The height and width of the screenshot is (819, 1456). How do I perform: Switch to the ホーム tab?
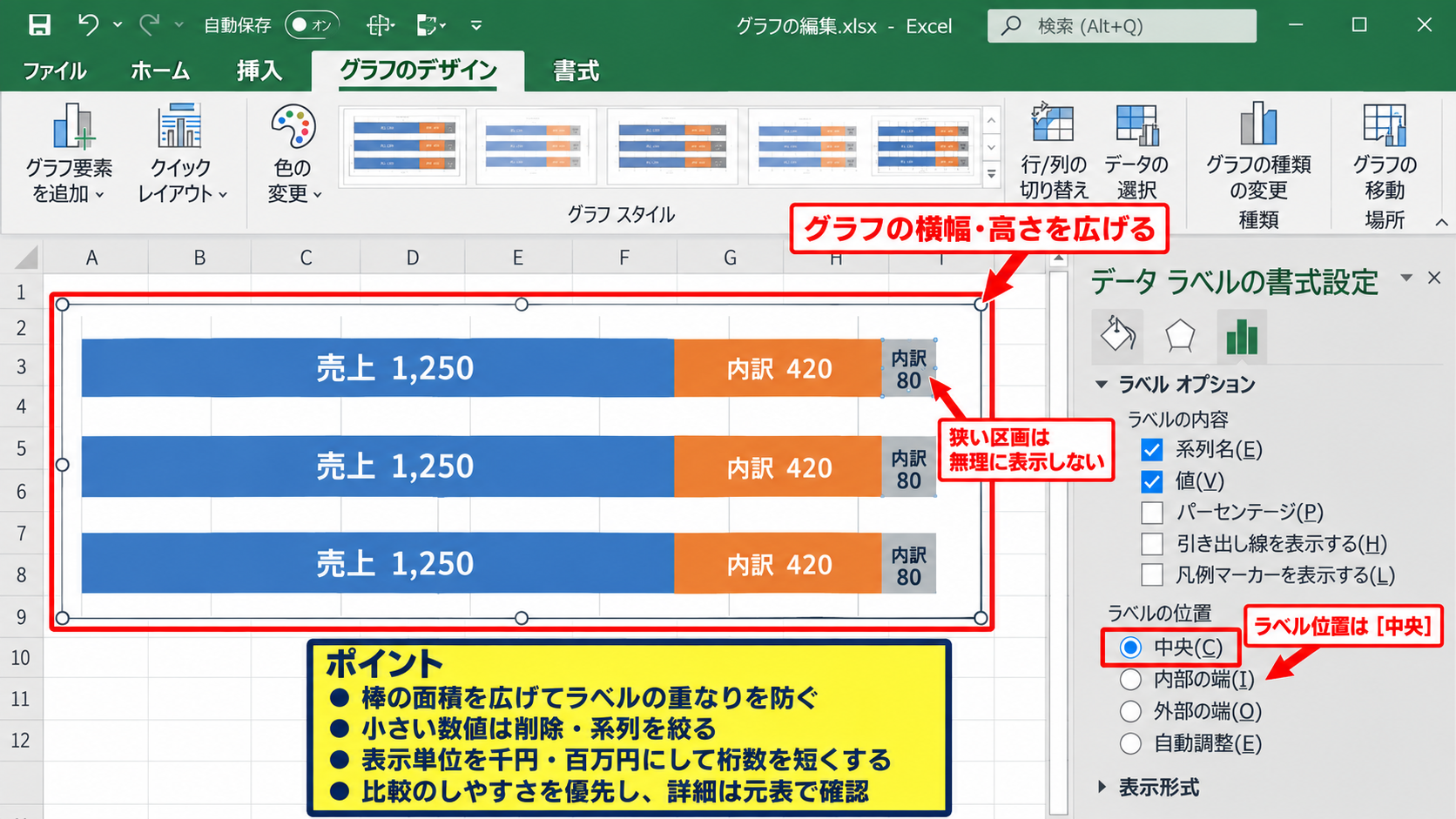click(x=160, y=70)
